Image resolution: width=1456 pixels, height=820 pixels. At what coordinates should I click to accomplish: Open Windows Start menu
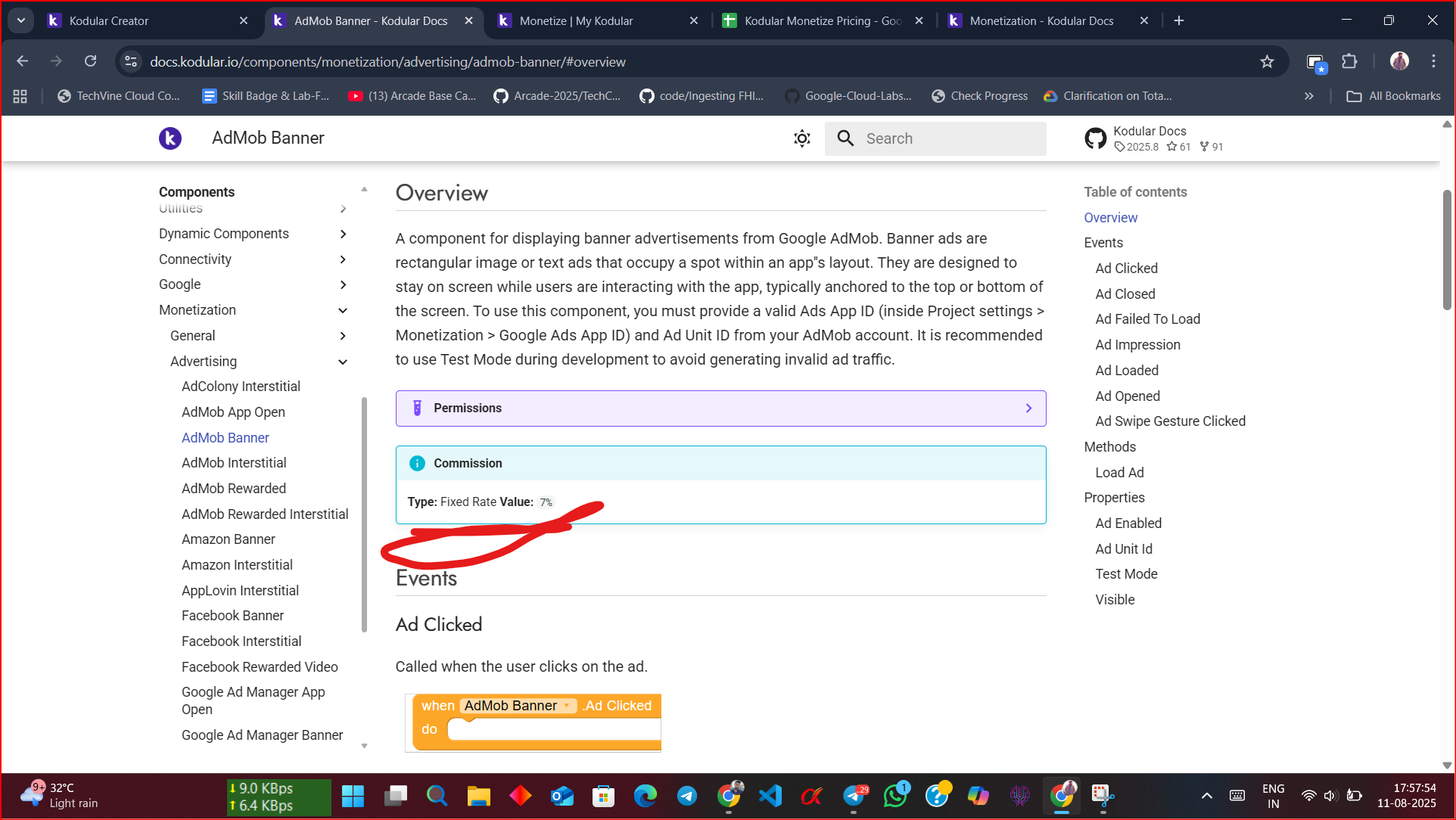[353, 796]
